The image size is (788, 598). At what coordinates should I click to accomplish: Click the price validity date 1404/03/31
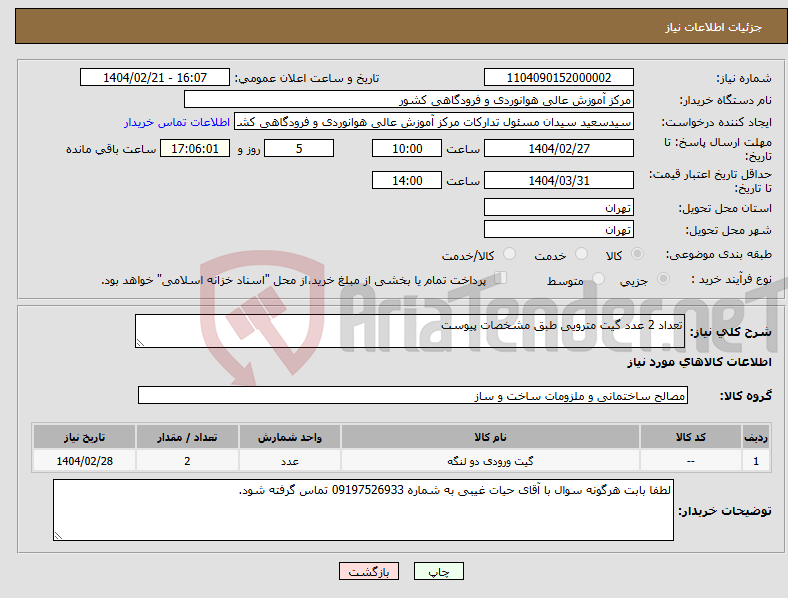pyautogui.click(x=558, y=180)
